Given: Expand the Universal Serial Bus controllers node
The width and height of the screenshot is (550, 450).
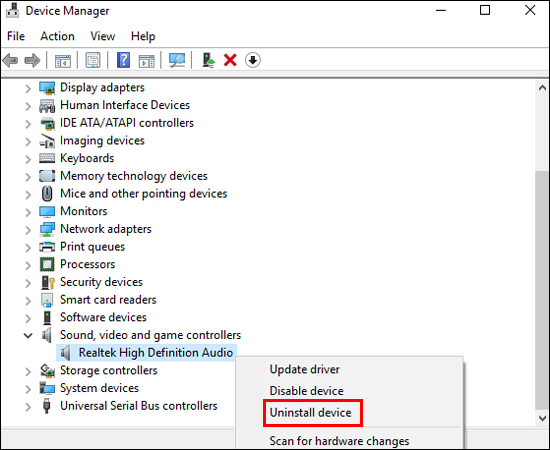Looking at the screenshot, I should [x=28, y=407].
